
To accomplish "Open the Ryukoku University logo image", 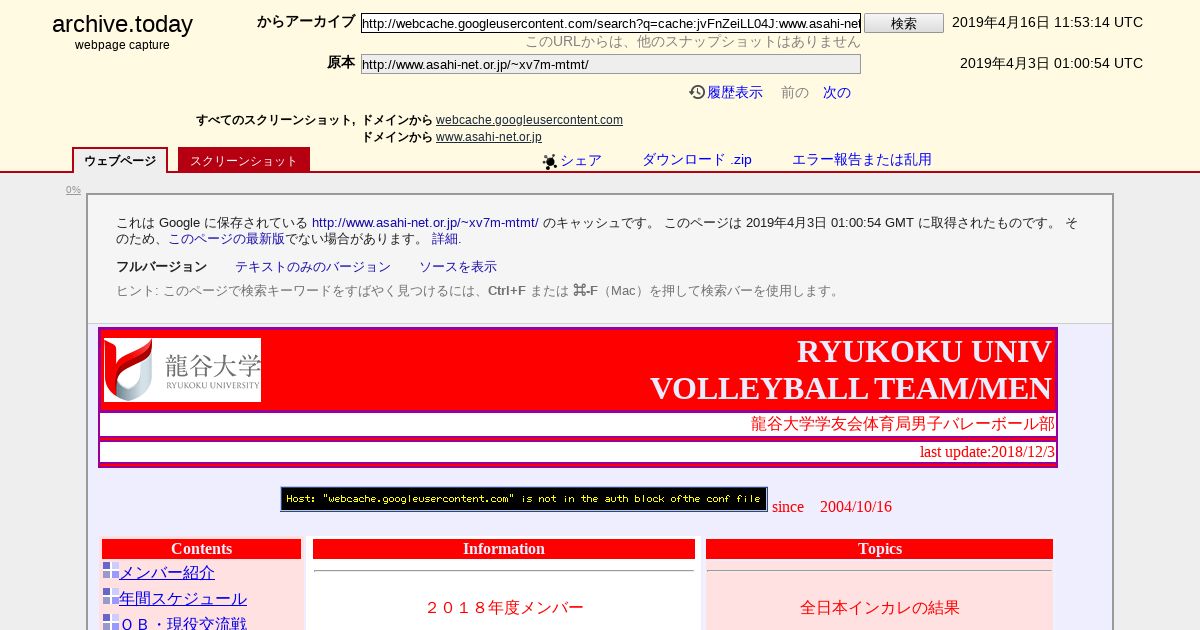I will (182, 370).
